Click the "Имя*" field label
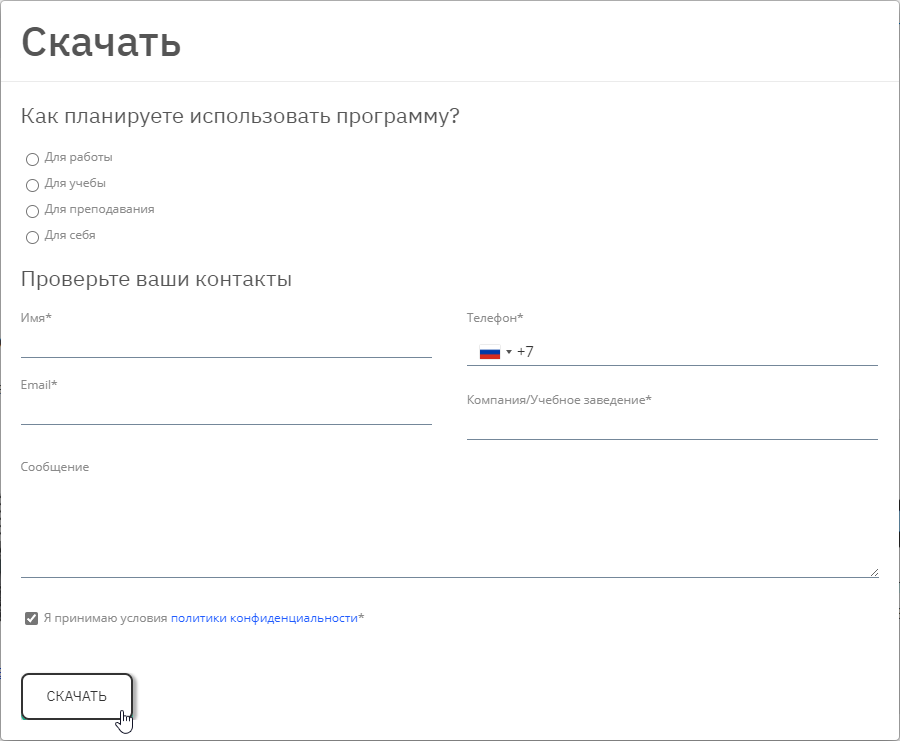Screen dimensions: 900x741 36,318
